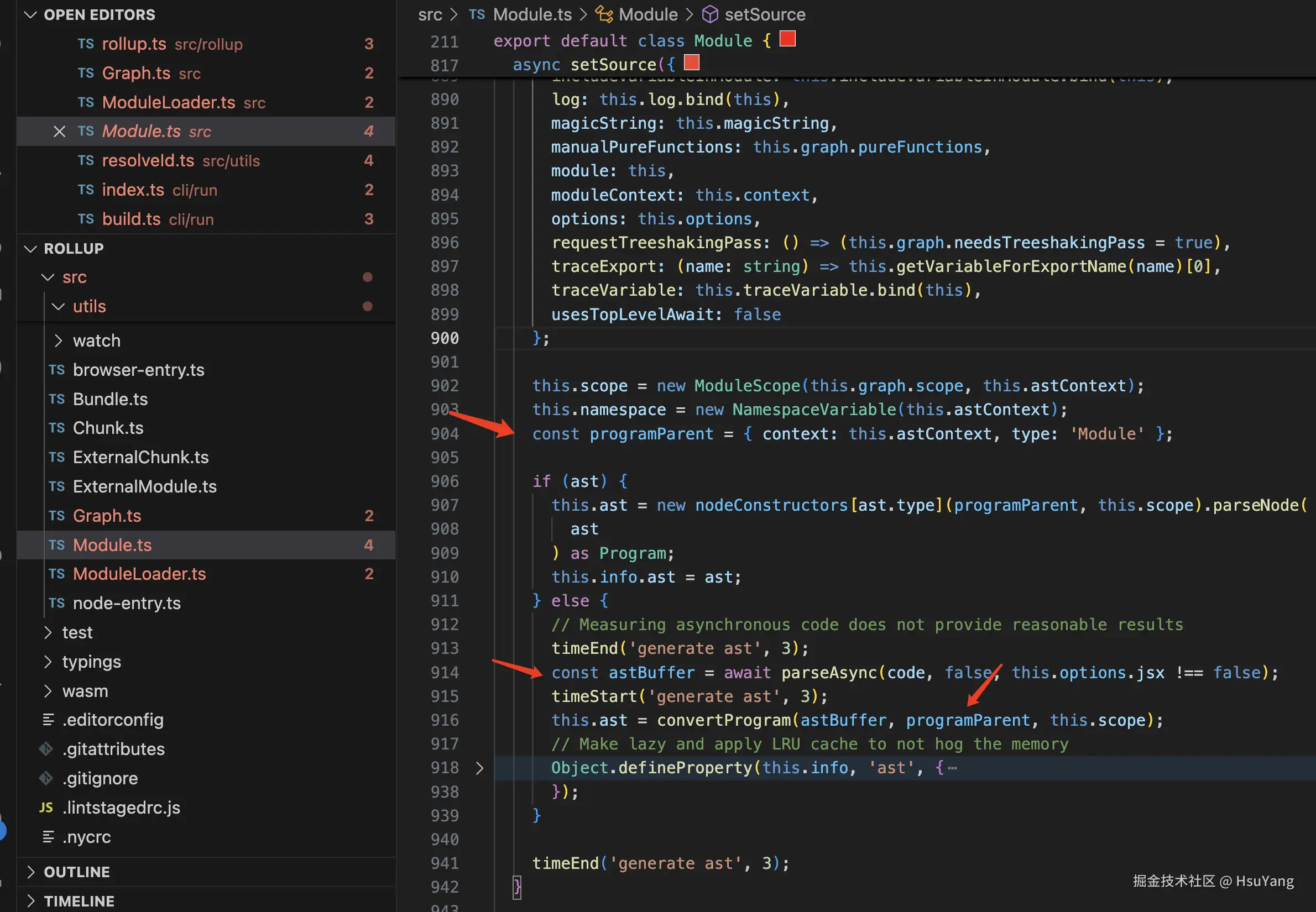Collapse the OPEN EDITORS section
This screenshot has width=1316, height=912.
coord(31,14)
